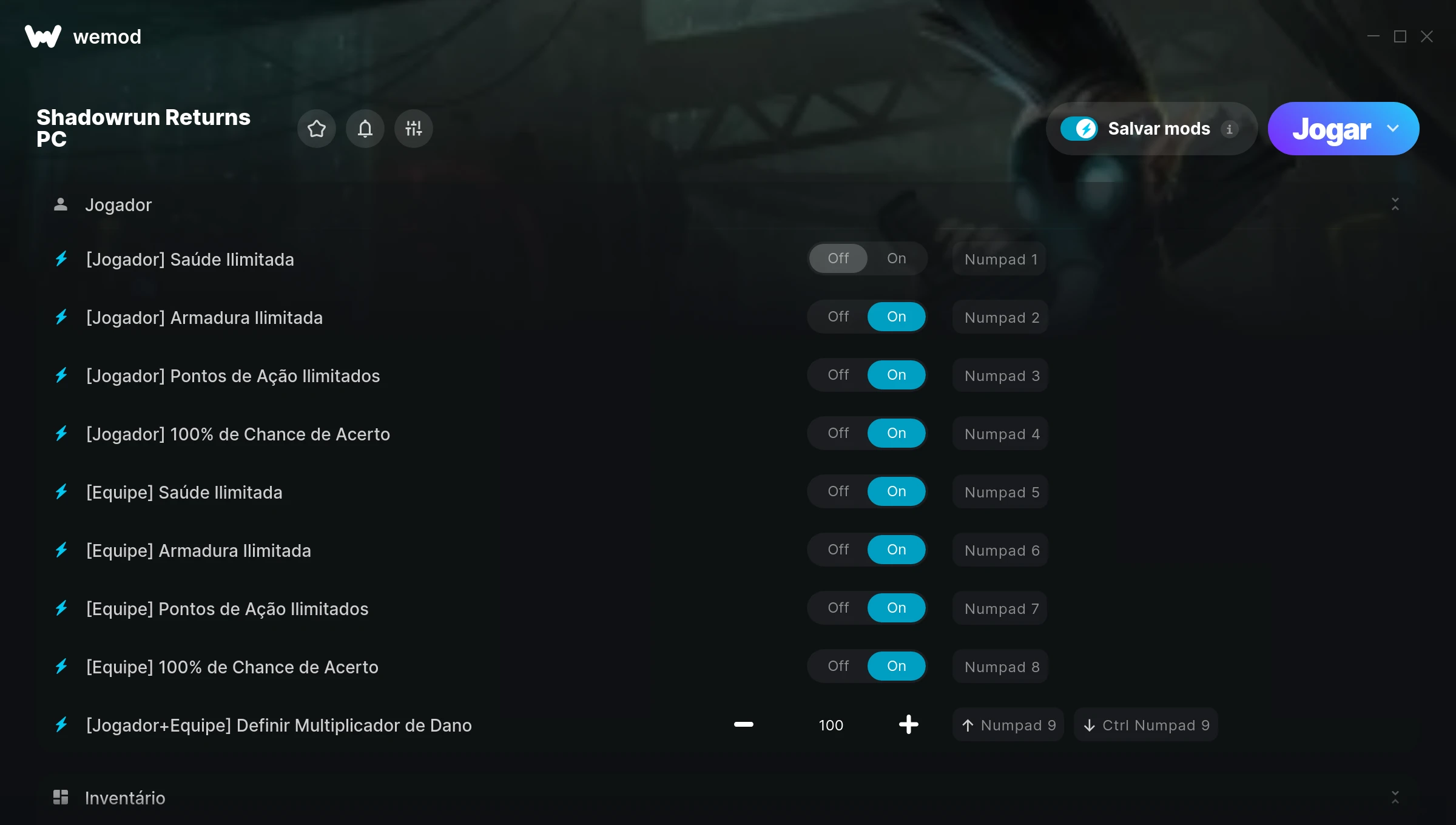This screenshot has width=1456, height=825.
Task: Click lightning icon beside Saúde Ilimitada Jogador
Action: click(61, 259)
